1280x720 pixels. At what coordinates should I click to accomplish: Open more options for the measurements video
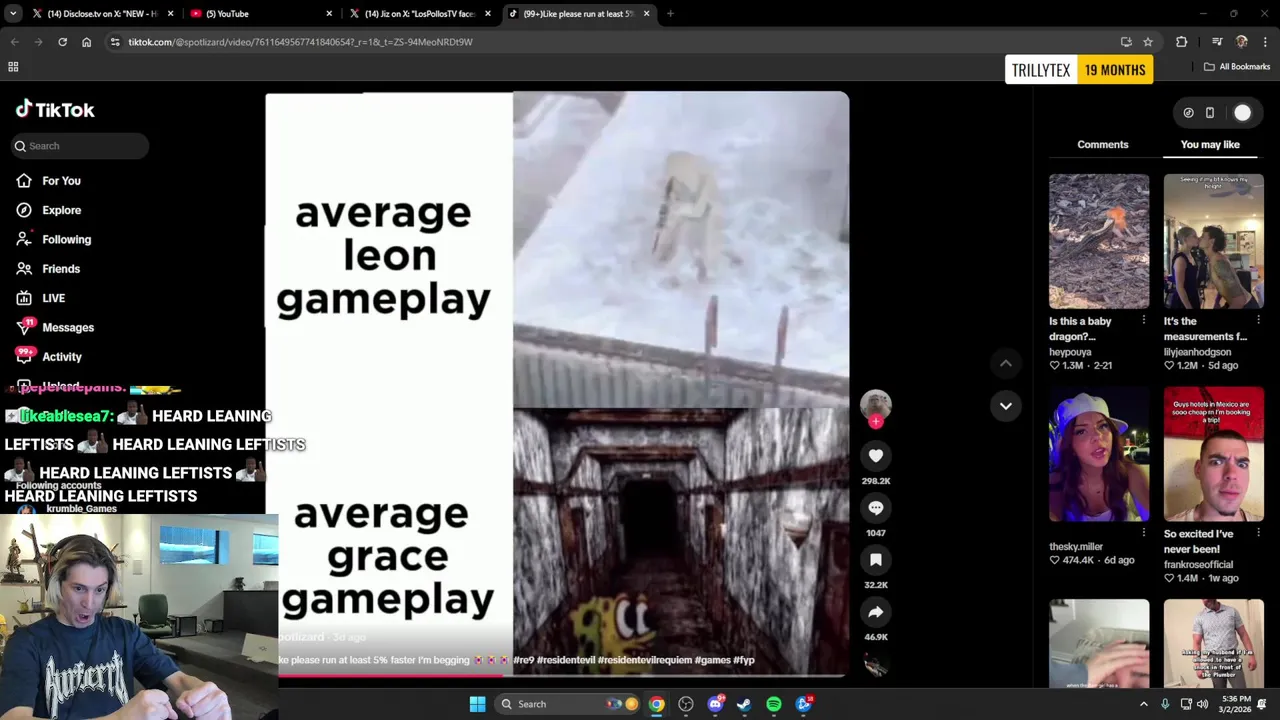[x=1258, y=321]
